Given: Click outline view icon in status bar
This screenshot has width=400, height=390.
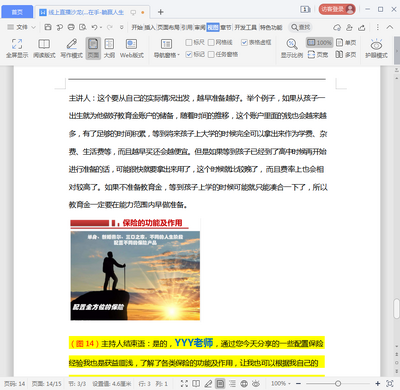Looking at the screenshot, I should [x=232, y=383].
